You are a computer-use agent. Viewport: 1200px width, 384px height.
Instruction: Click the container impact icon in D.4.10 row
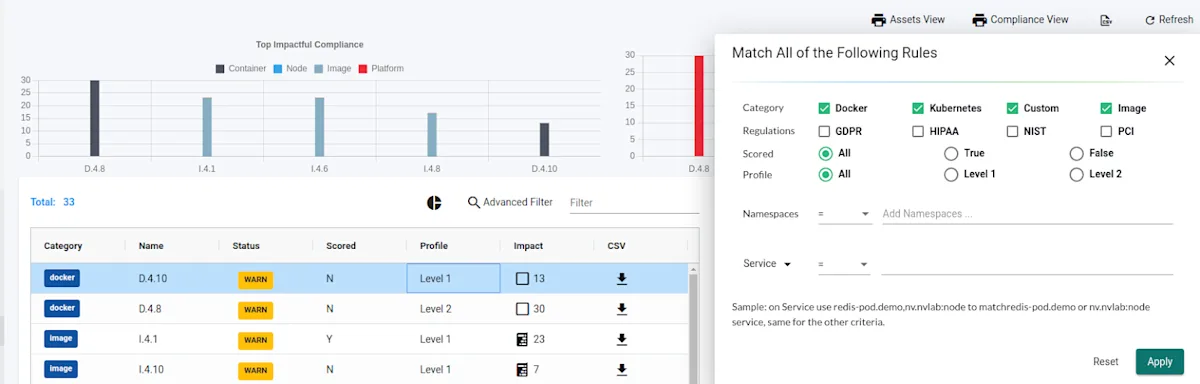pos(521,279)
